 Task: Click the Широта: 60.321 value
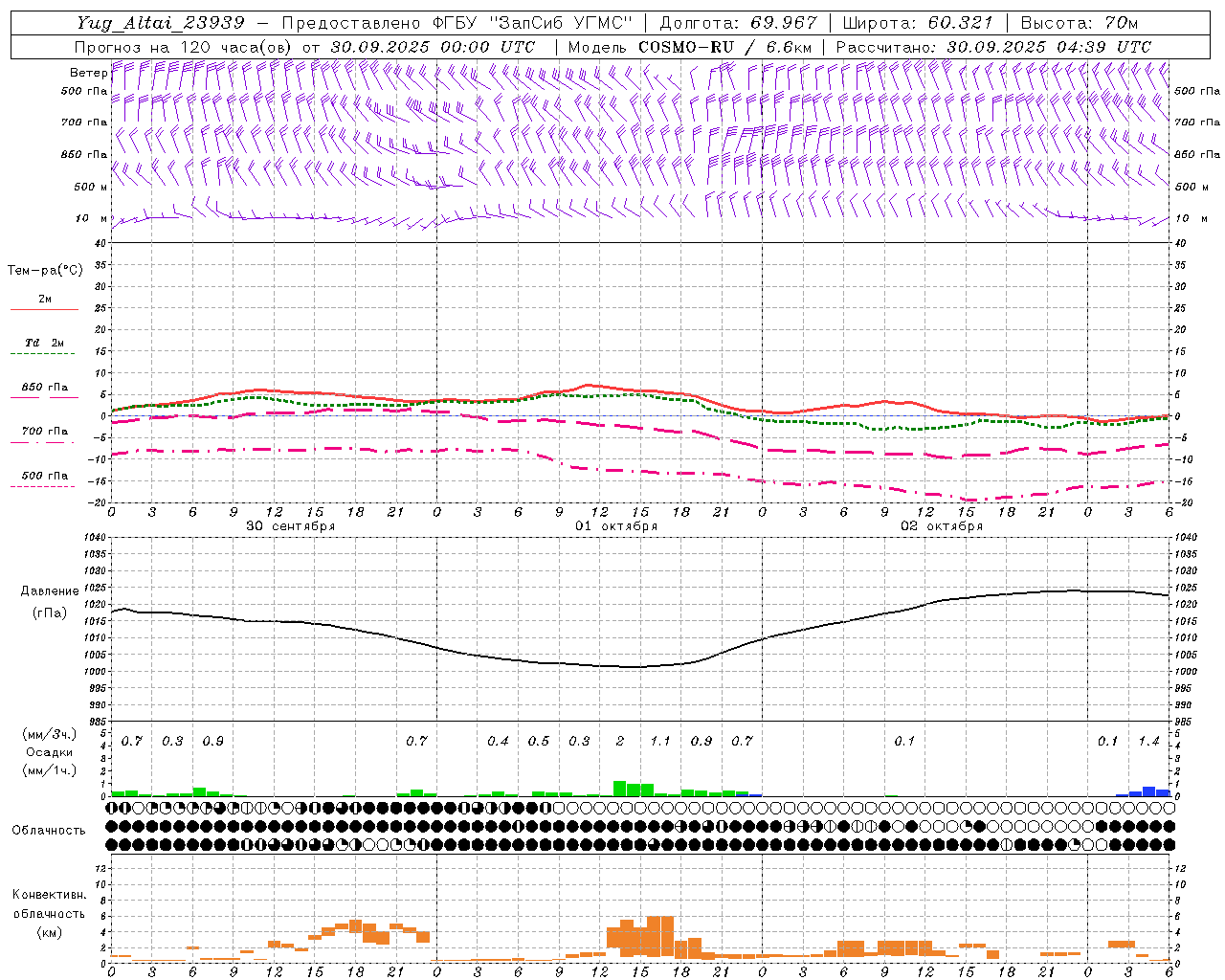click(x=918, y=23)
